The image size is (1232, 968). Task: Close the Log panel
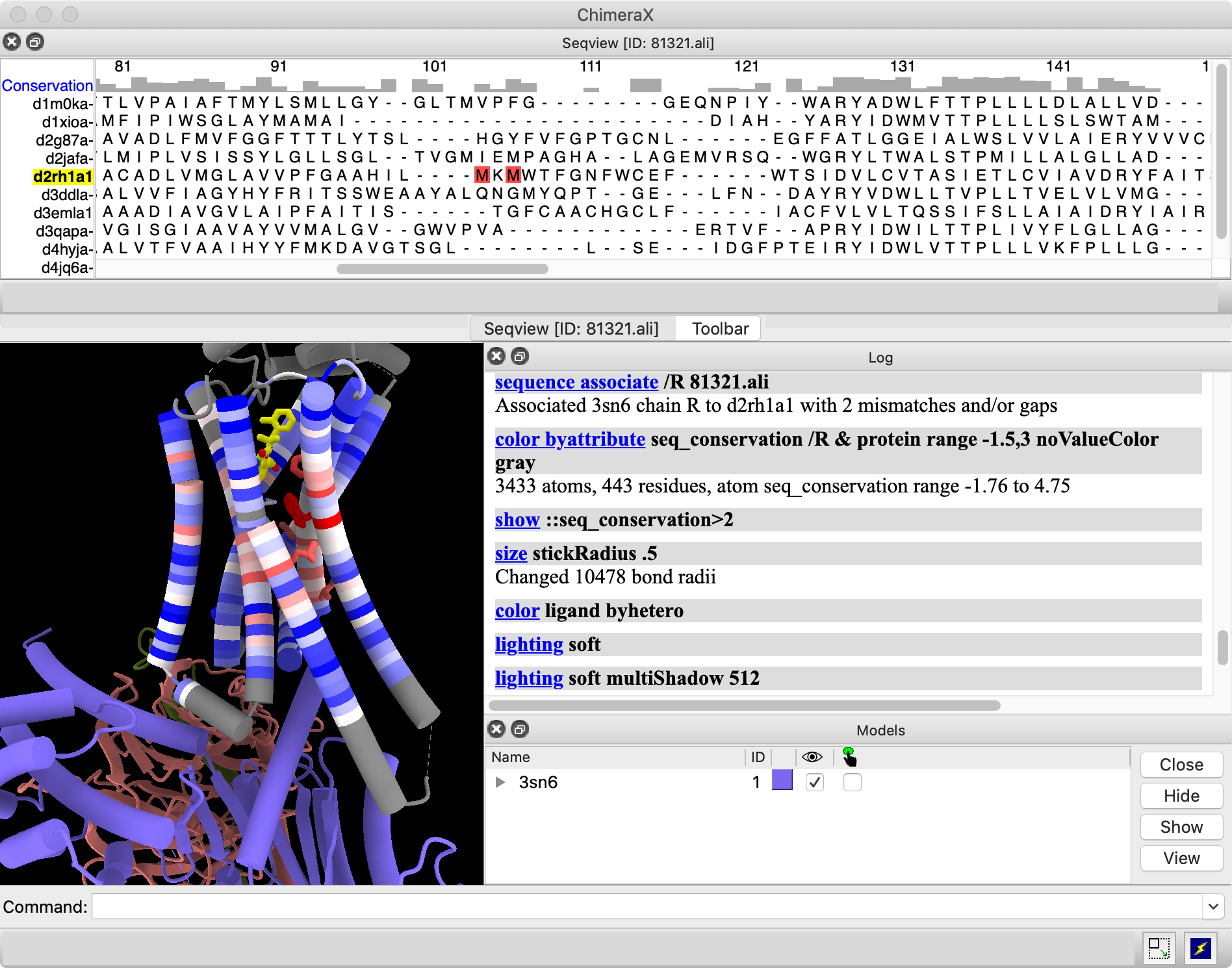[x=496, y=356]
